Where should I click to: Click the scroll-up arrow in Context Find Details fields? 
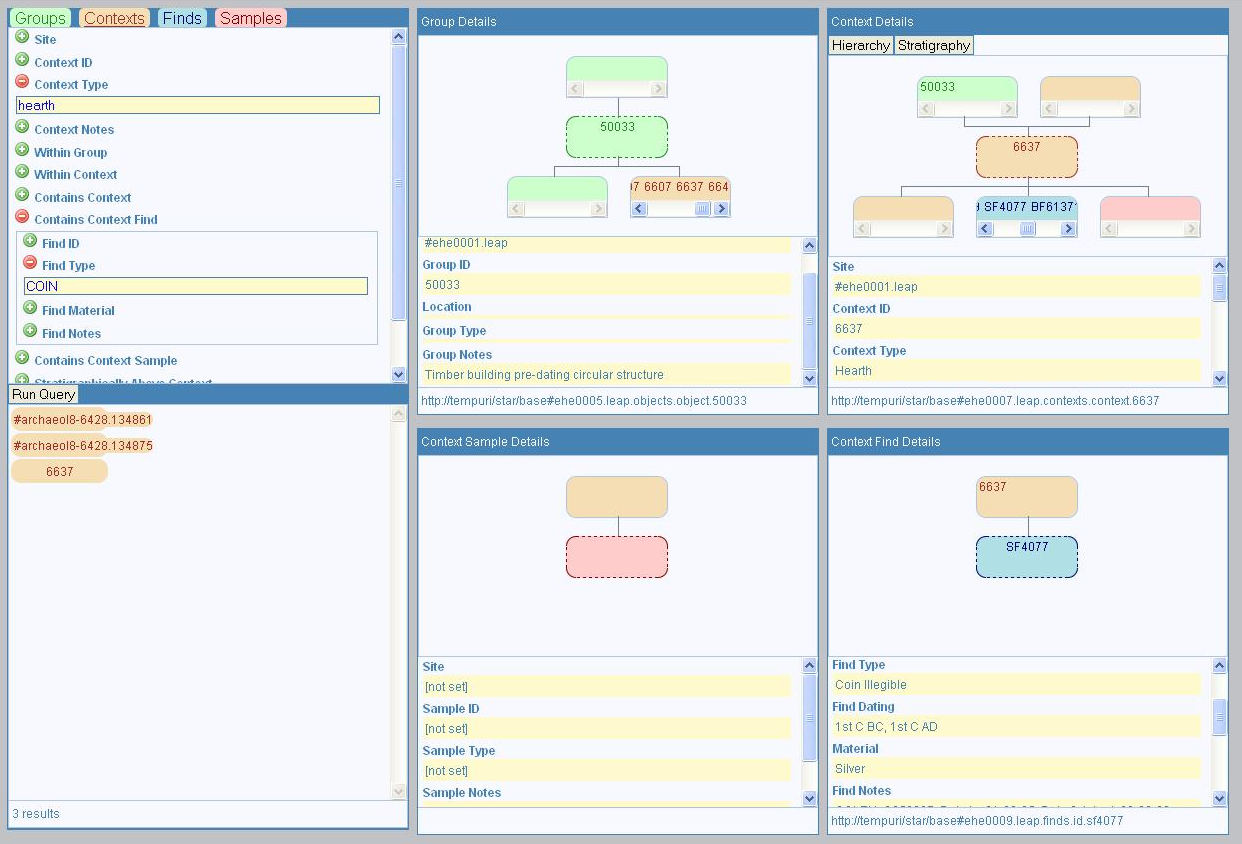pos(1219,665)
